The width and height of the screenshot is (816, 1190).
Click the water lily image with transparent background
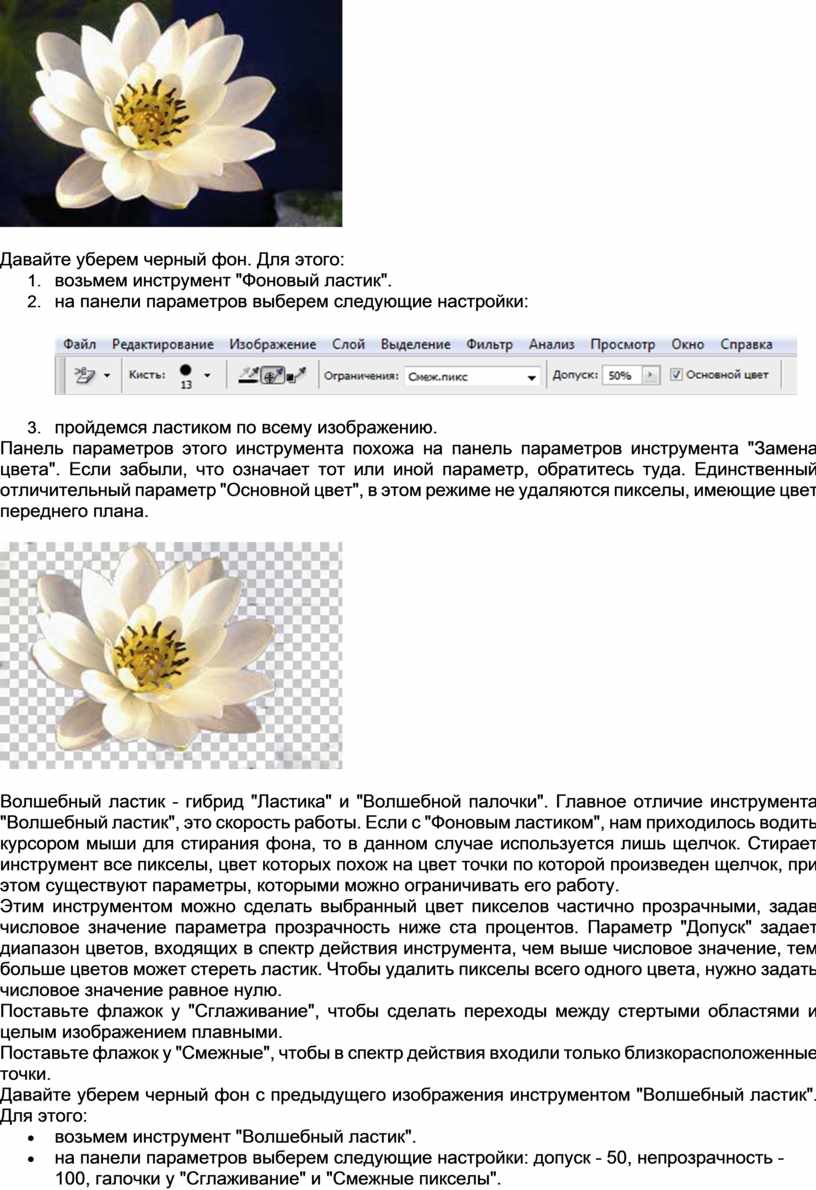[x=171, y=655]
